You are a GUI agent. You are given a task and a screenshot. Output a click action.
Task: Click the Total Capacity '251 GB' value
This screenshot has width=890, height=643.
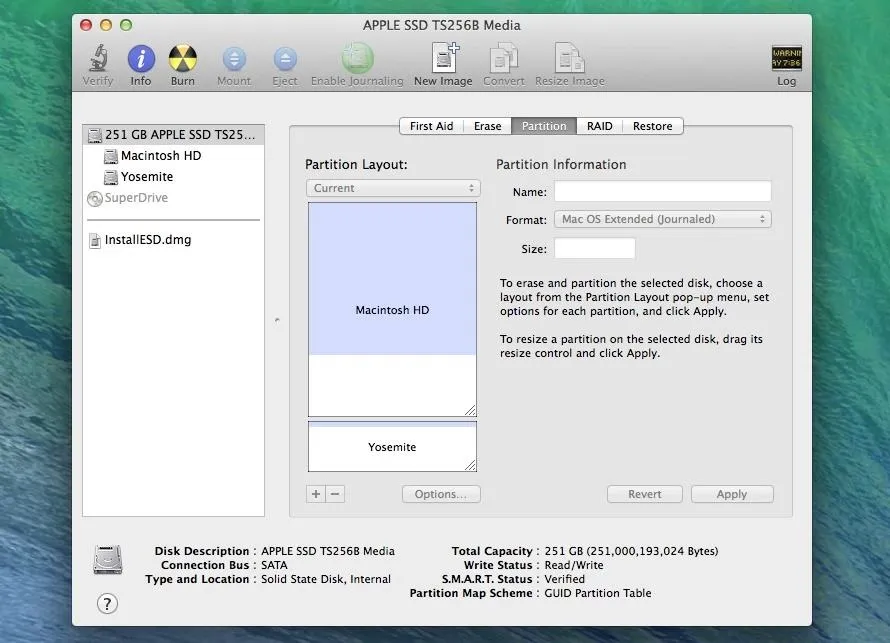[x=631, y=550]
